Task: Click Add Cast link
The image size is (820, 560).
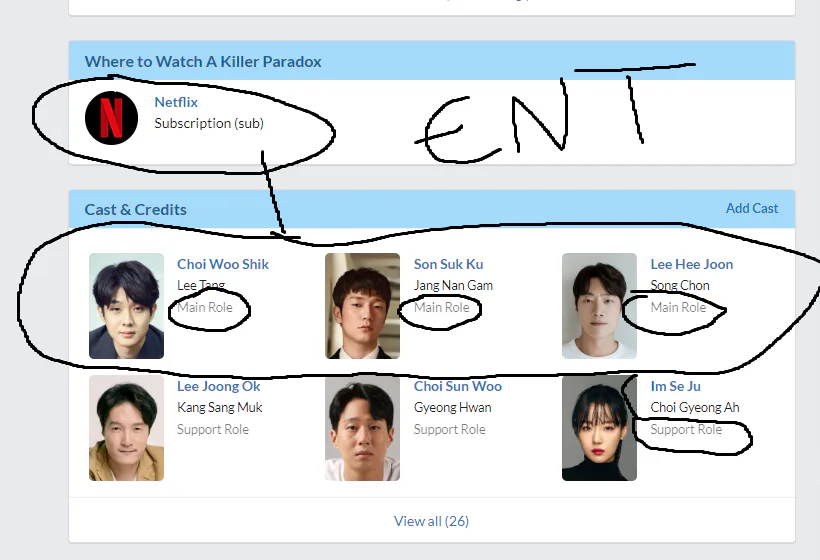Action: (752, 208)
